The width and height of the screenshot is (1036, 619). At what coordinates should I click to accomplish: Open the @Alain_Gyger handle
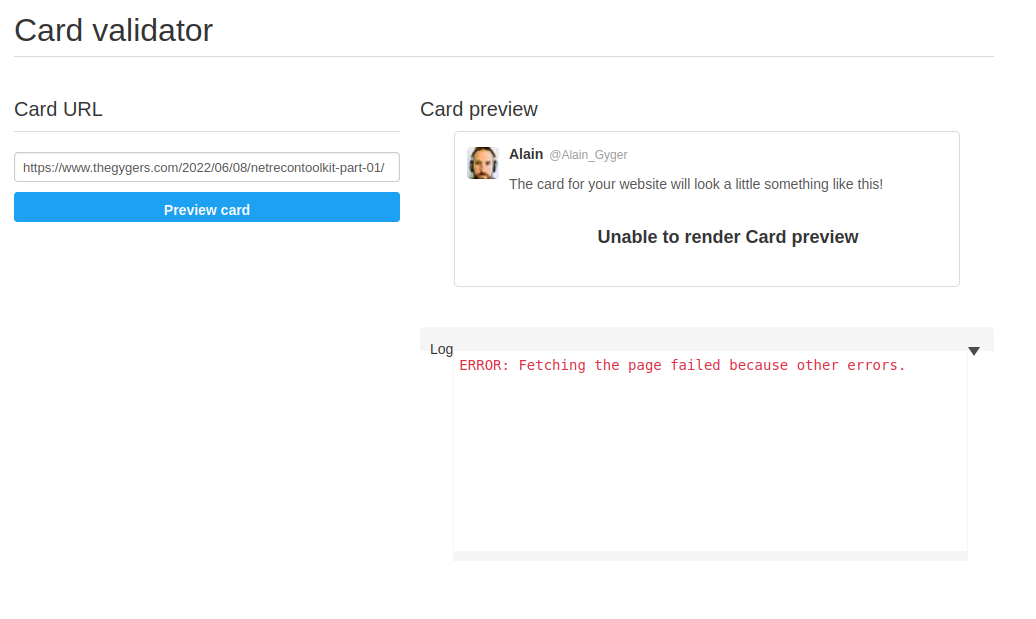click(587, 154)
